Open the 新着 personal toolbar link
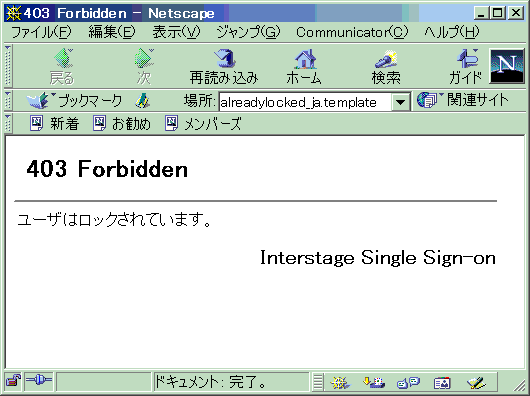530x396 pixels. point(54,123)
